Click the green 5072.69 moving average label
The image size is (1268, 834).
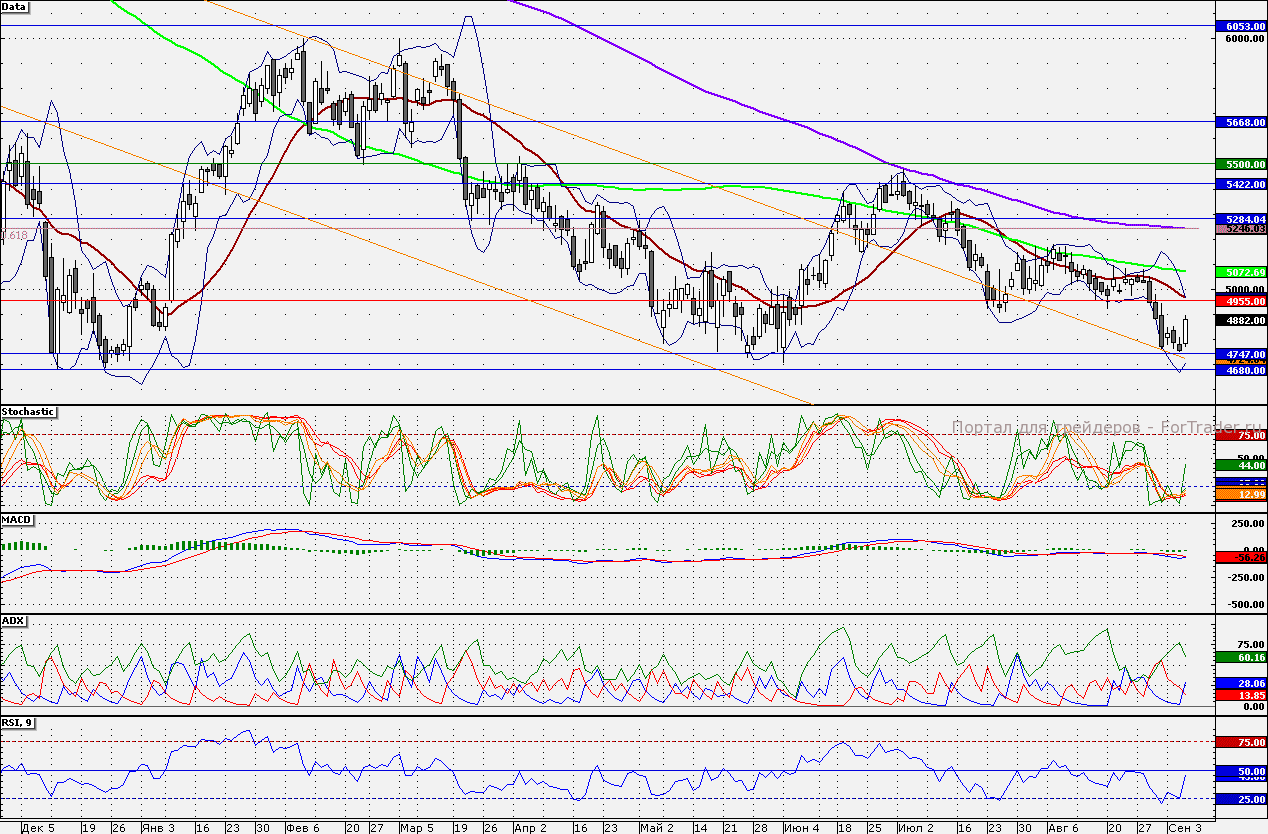click(x=1240, y=272)
